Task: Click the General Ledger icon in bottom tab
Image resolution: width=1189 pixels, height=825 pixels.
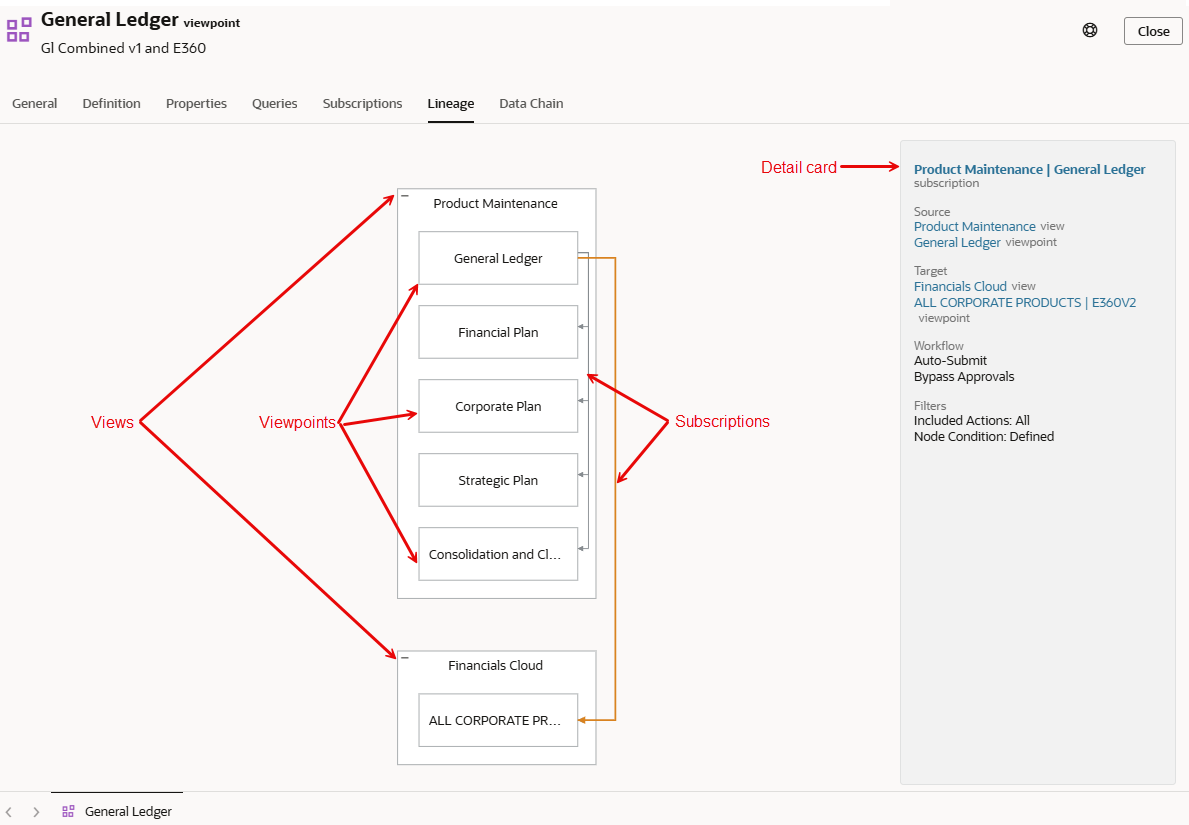Action: coord(68,812)
